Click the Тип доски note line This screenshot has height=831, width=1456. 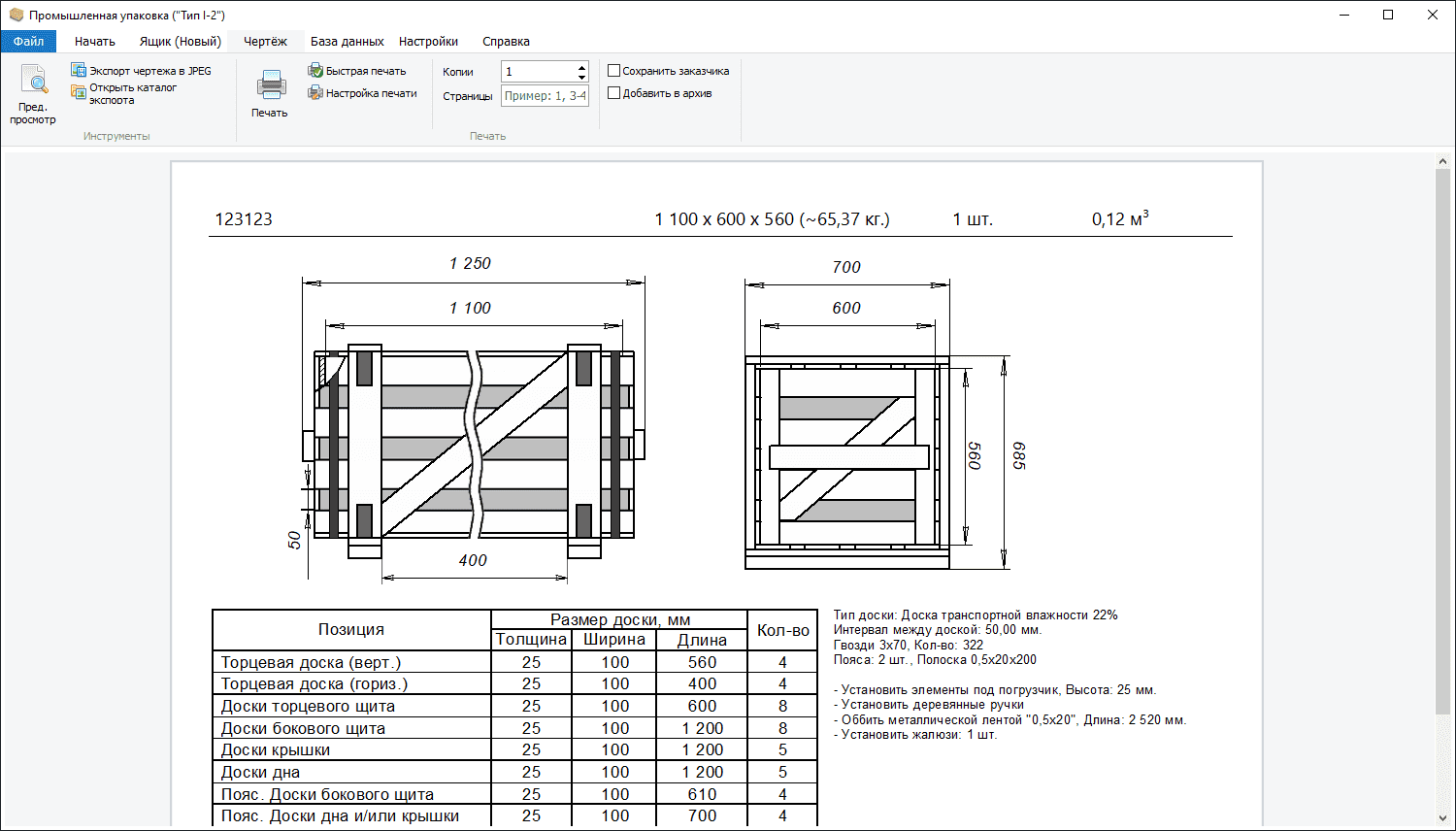click(976, 615)
